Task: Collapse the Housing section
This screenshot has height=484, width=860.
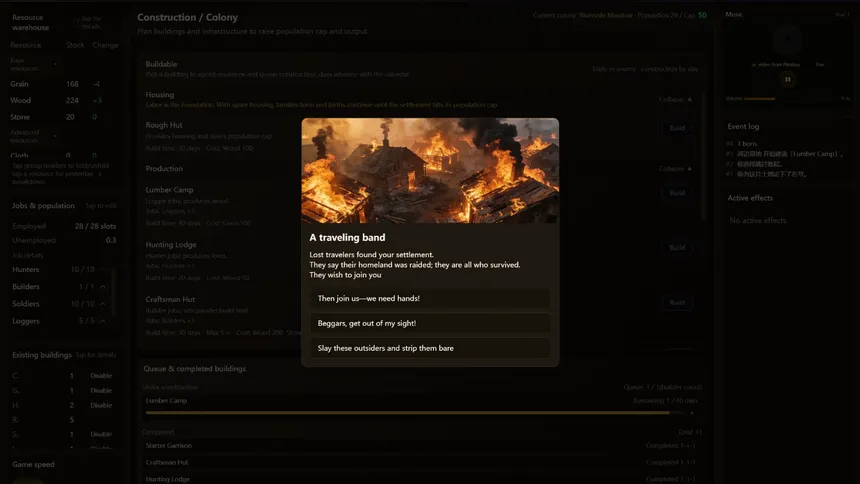Action: click(676, 100)
